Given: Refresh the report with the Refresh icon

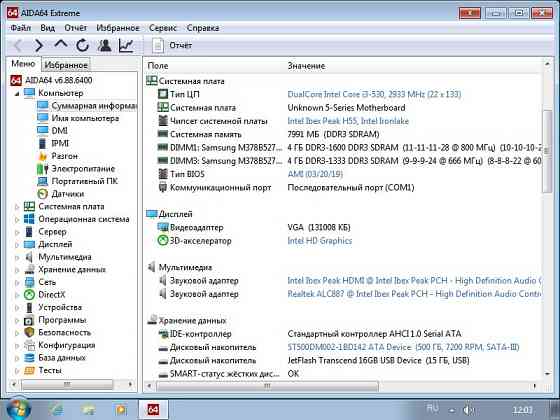Looking at the screenshot, I should (82, 45).
